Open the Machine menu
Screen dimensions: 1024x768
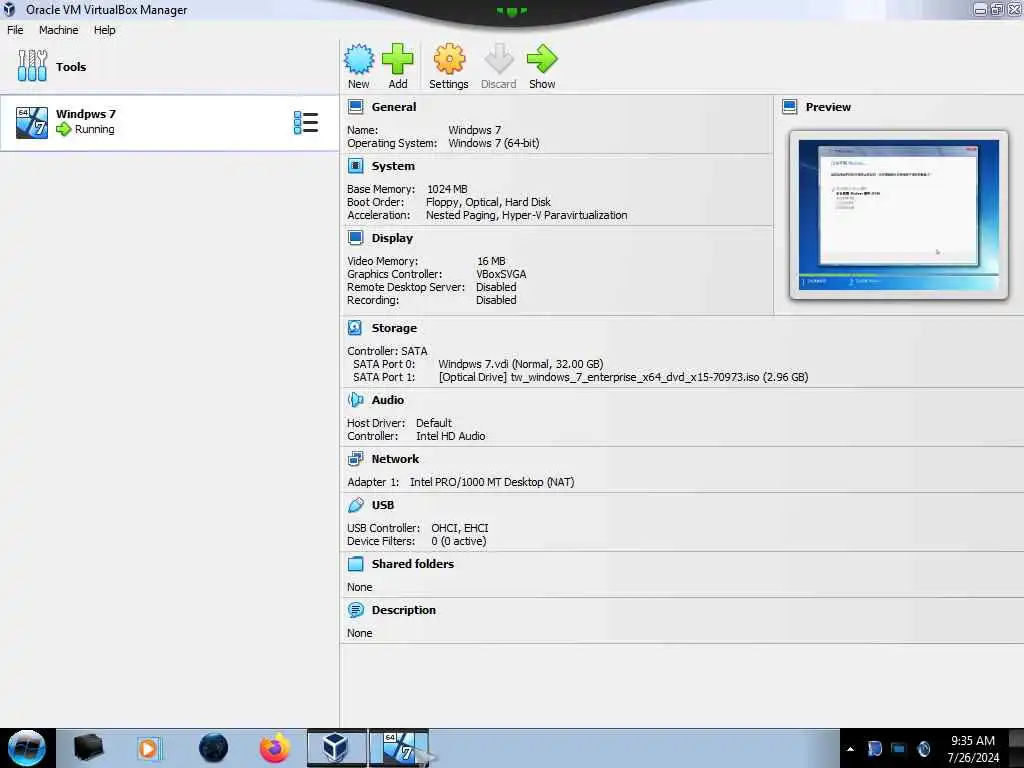(59, 30)
